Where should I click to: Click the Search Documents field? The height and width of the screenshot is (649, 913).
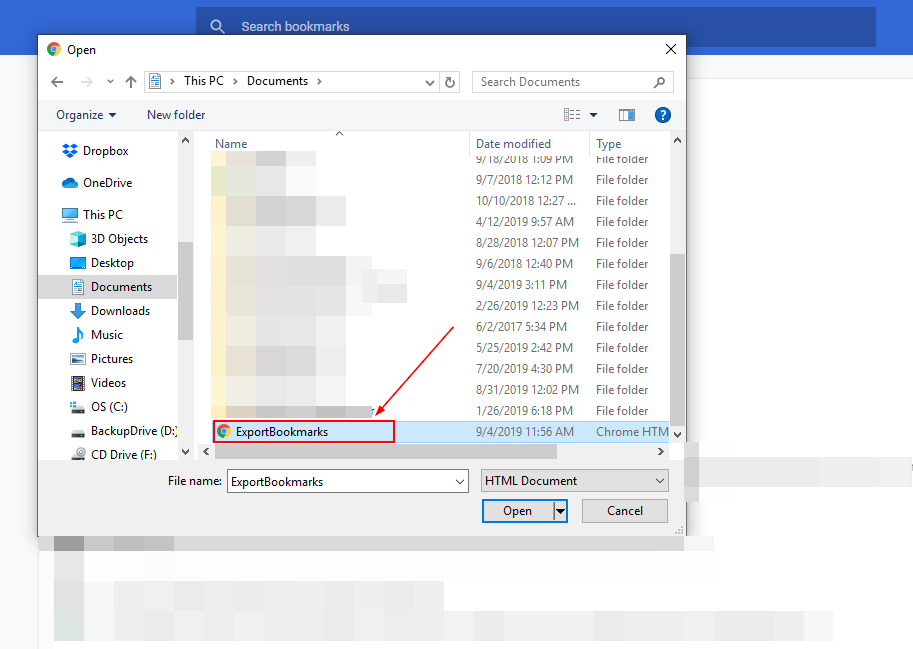pos(573,82)
